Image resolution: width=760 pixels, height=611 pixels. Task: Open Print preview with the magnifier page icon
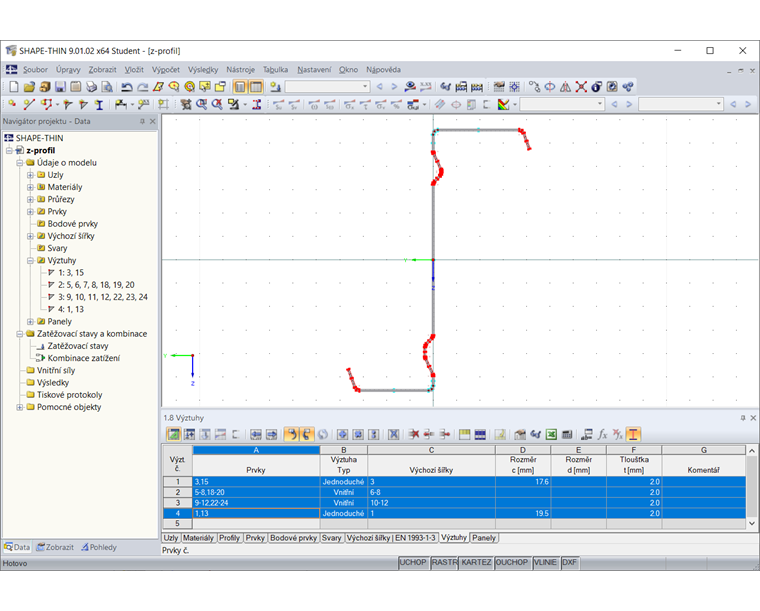107,87
